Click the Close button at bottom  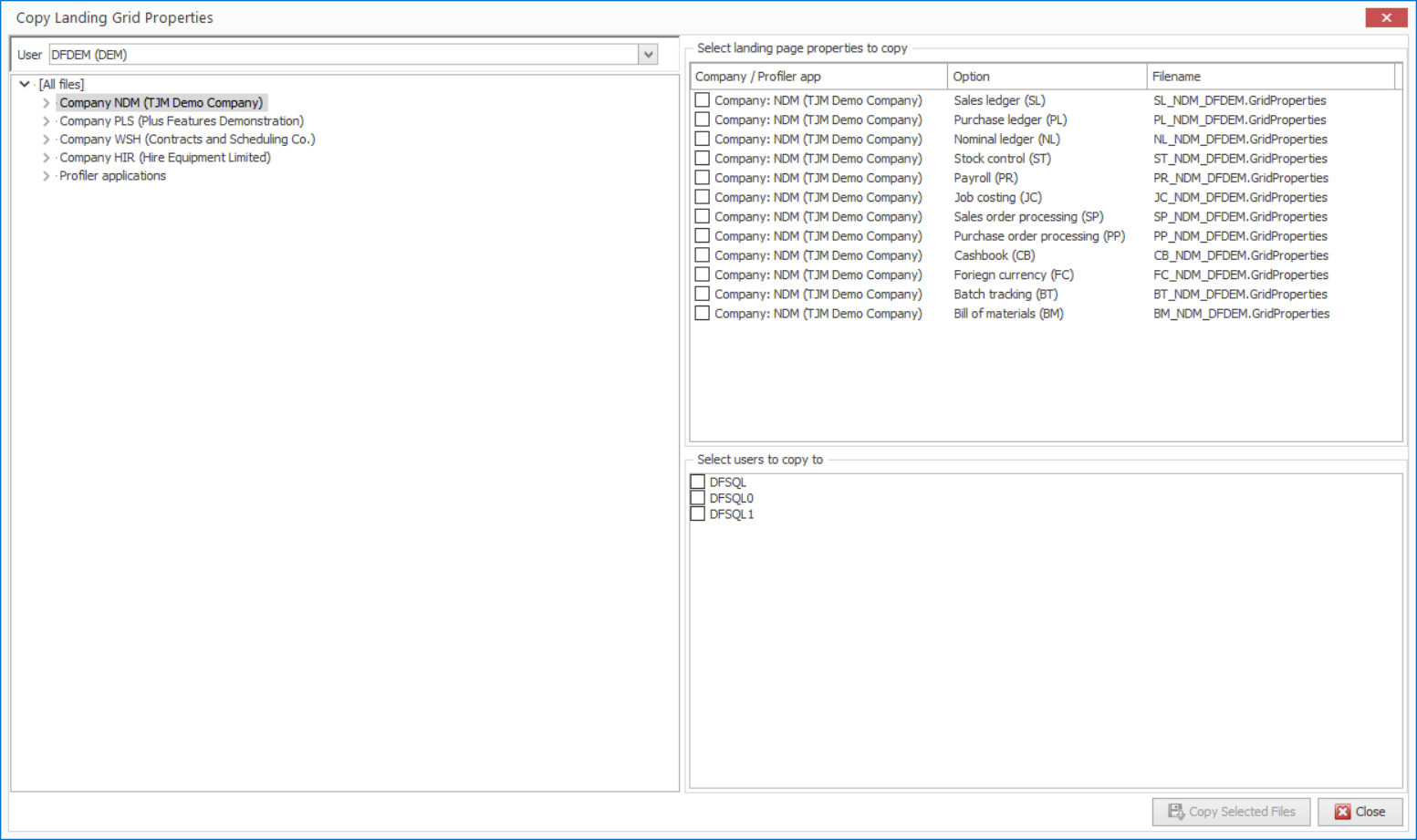tap(1360, 812)
